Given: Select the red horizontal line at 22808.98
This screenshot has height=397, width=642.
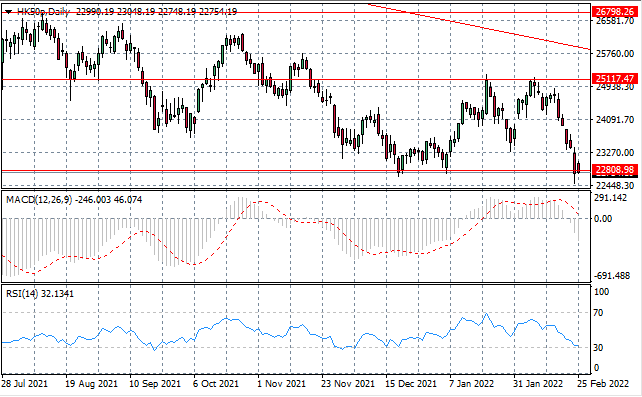Looking at the screenshot, I should click(x=296, y=170).
